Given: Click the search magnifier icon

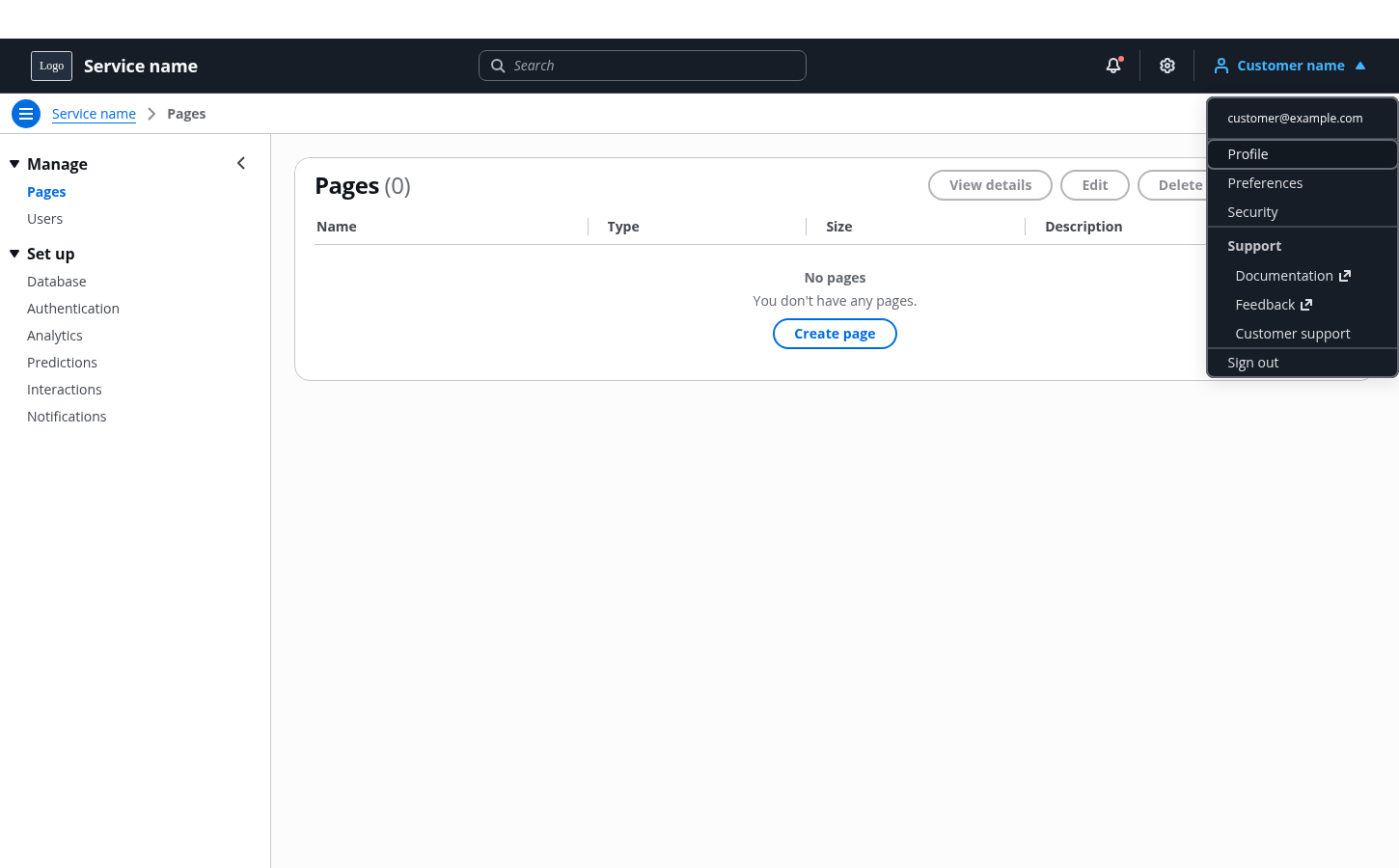Looking at the screenshot, I should [x=498, y=66].
